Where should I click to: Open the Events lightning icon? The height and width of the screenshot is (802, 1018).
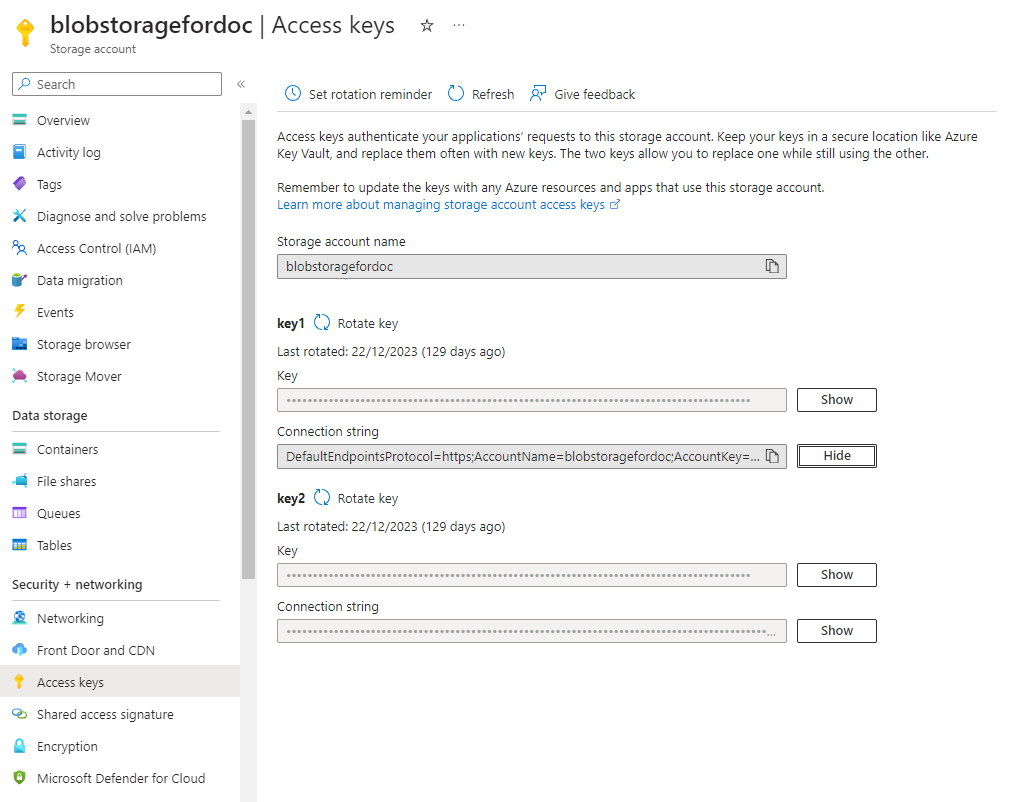tap(19, 312)
